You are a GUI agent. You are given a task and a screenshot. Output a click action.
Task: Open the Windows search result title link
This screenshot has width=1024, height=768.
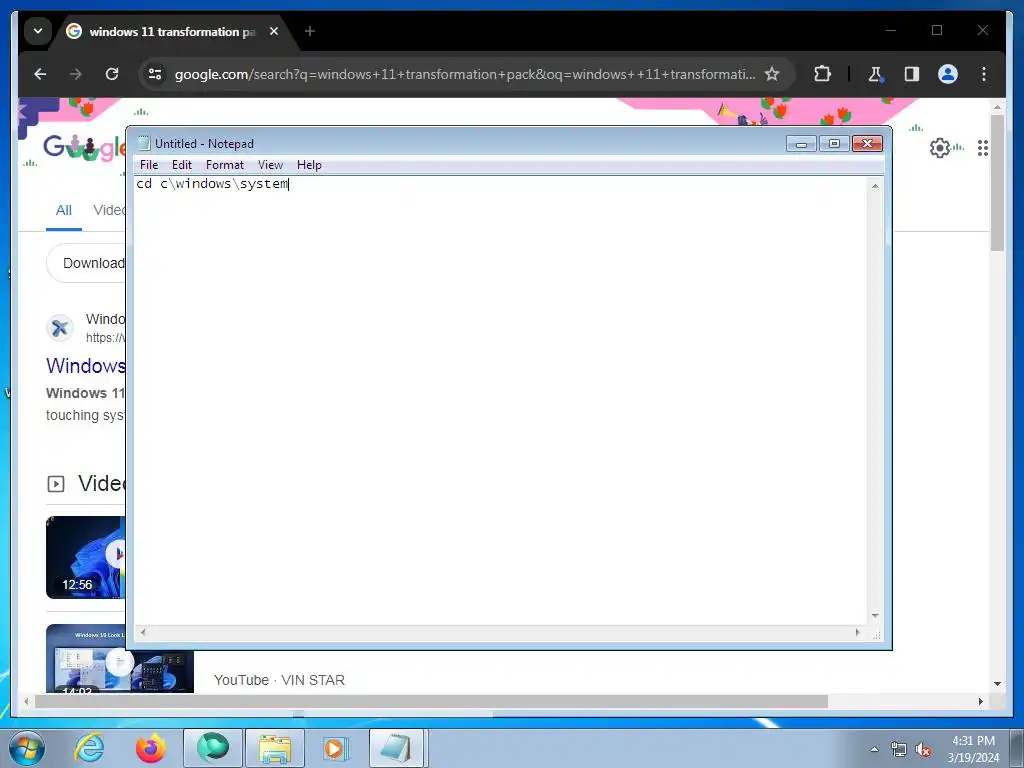(86, 366)
